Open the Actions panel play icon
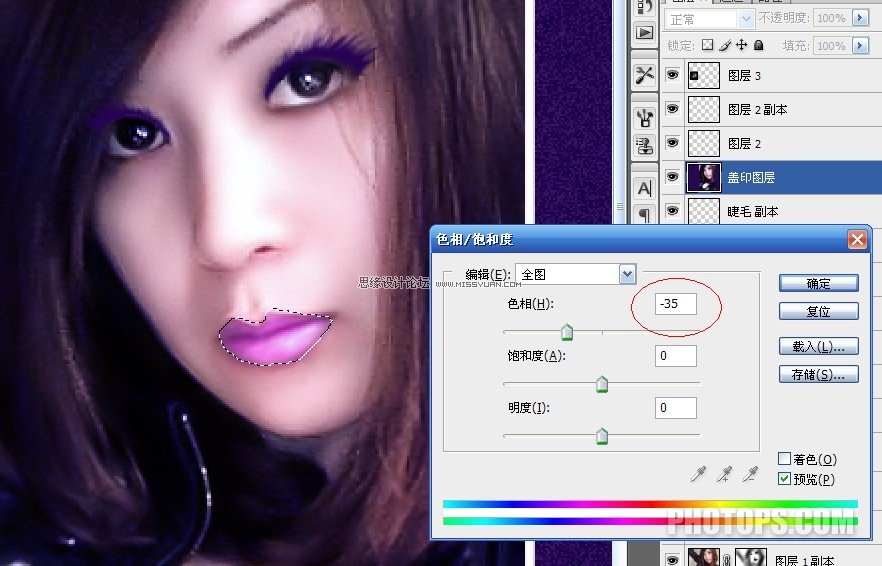 [x=645, y=32]
